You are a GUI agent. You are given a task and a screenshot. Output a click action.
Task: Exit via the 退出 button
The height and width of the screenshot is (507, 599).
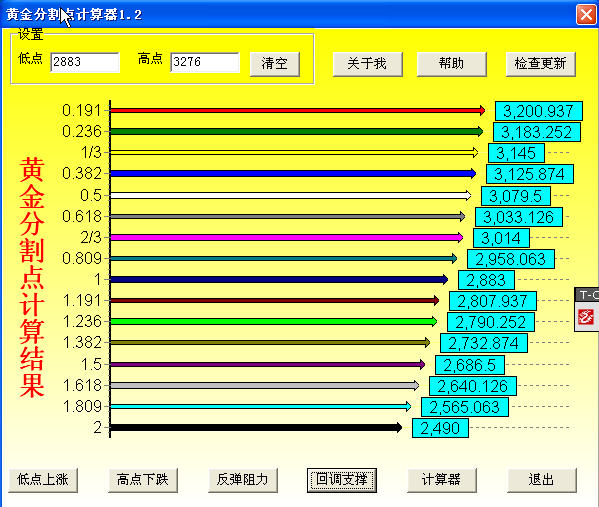542,479
